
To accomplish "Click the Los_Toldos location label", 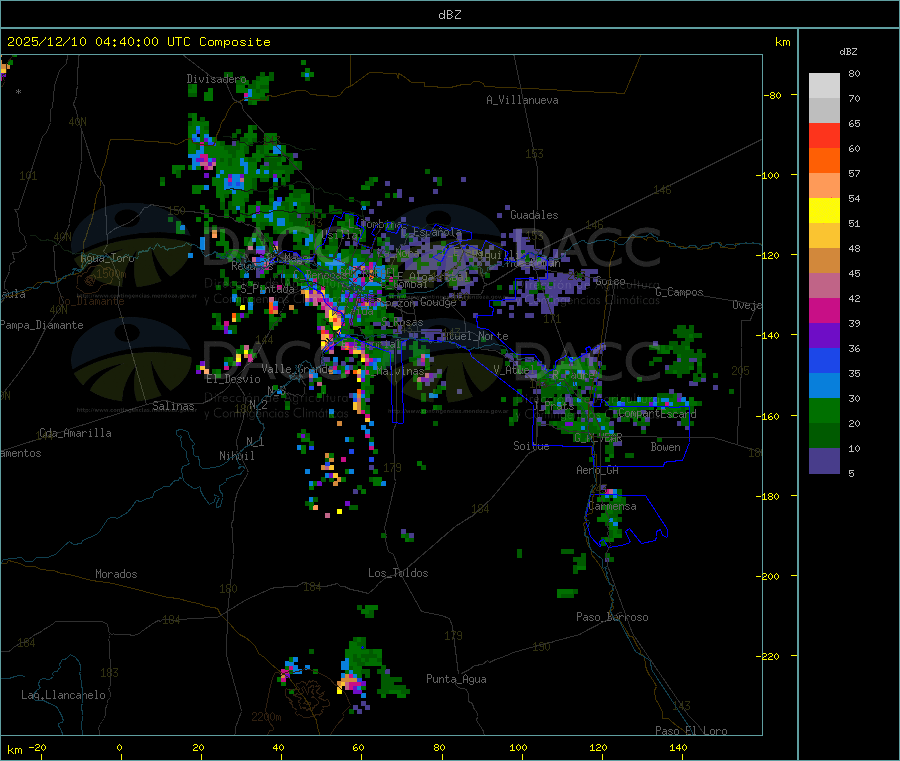I will click(398, 573).
